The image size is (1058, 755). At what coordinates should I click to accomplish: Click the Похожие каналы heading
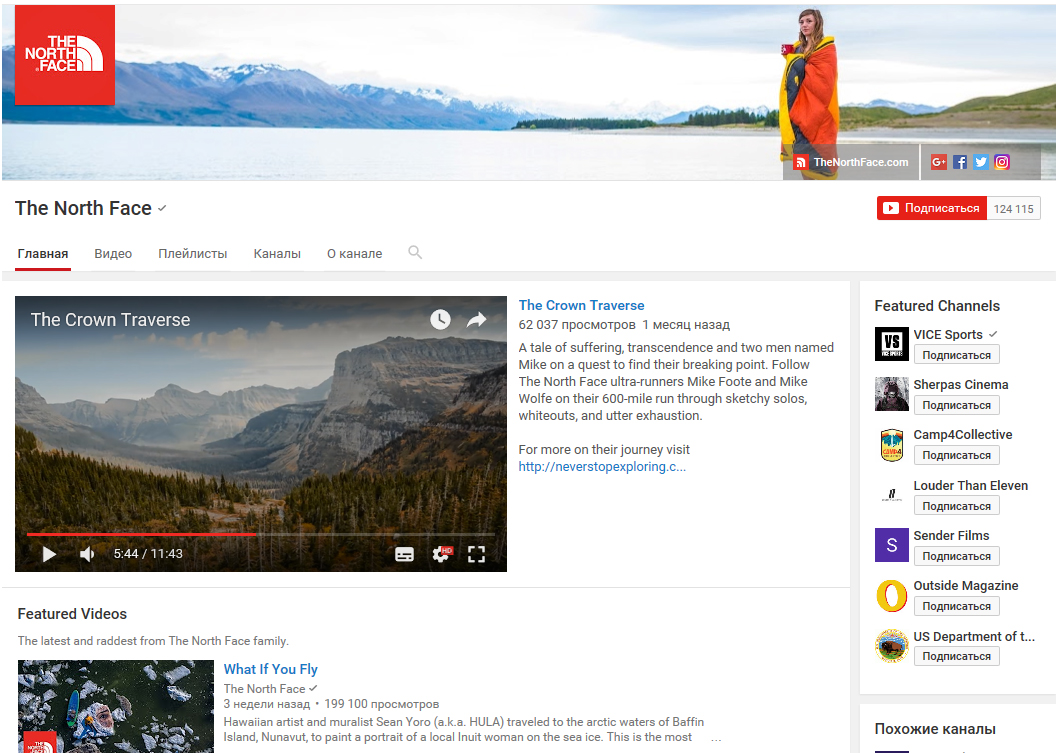pos(935,729)
